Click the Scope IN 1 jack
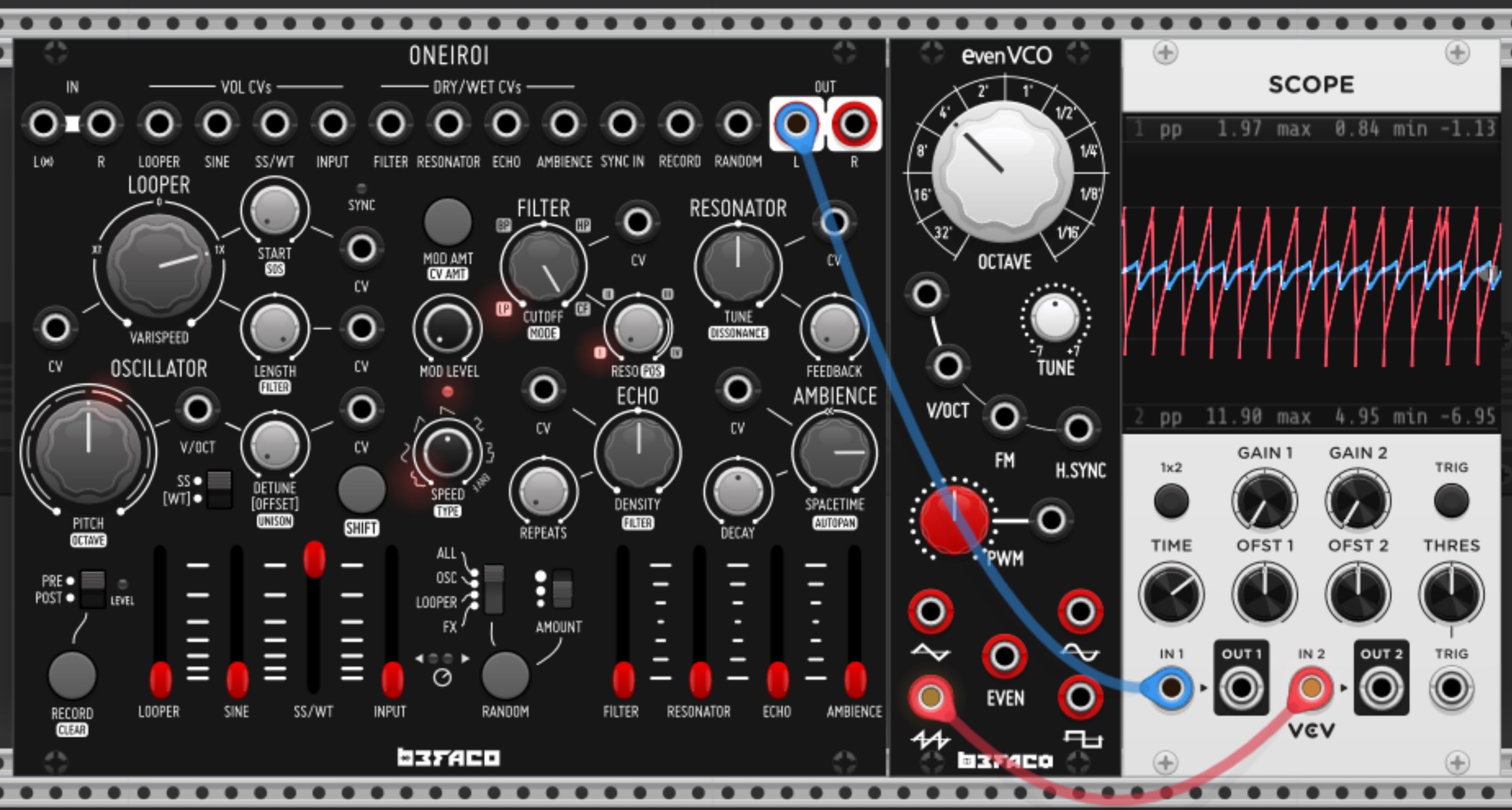 point(1171,688)
